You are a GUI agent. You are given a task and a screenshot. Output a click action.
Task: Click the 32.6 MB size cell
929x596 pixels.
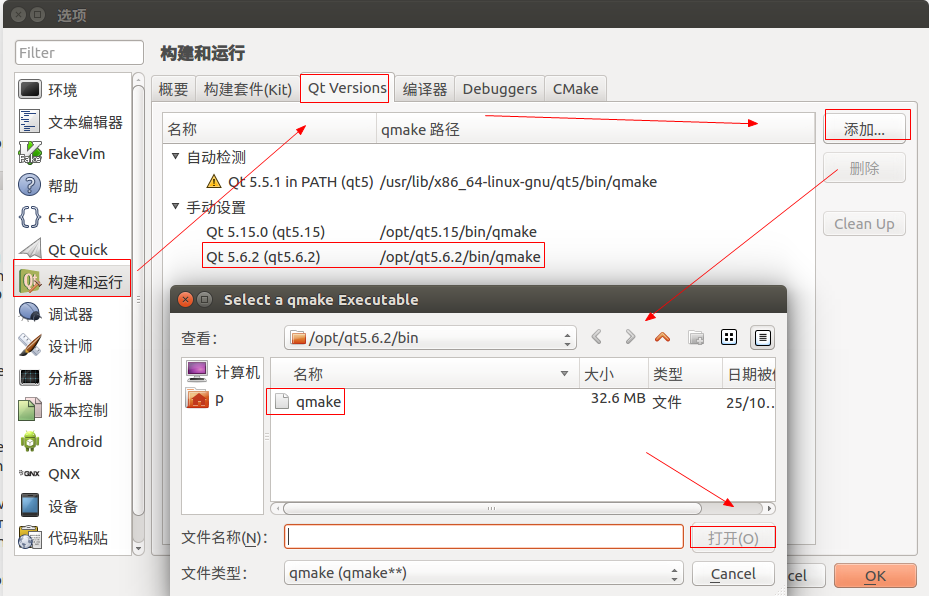point(617,398)
